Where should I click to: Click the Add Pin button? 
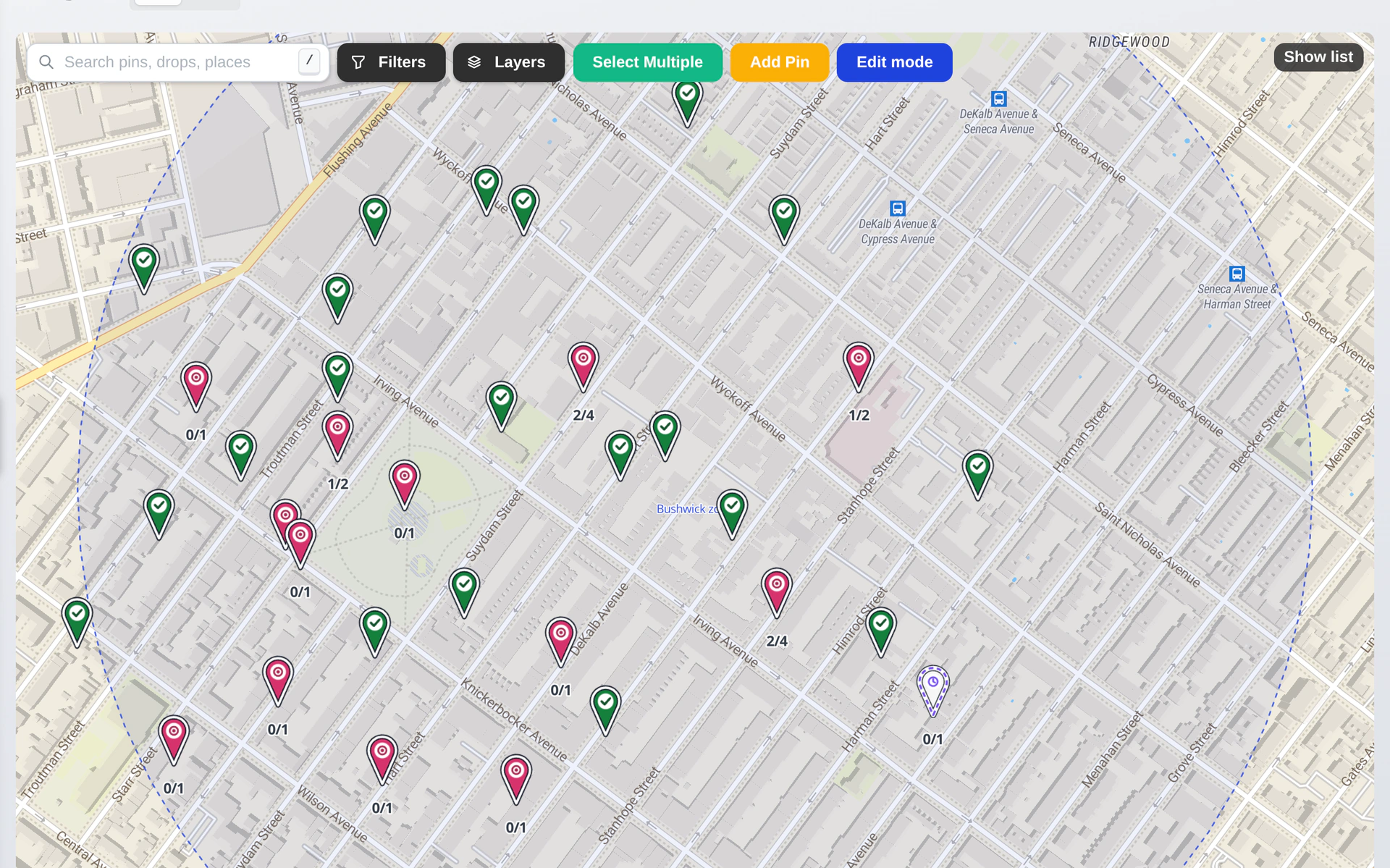click(x=780, y=62)
